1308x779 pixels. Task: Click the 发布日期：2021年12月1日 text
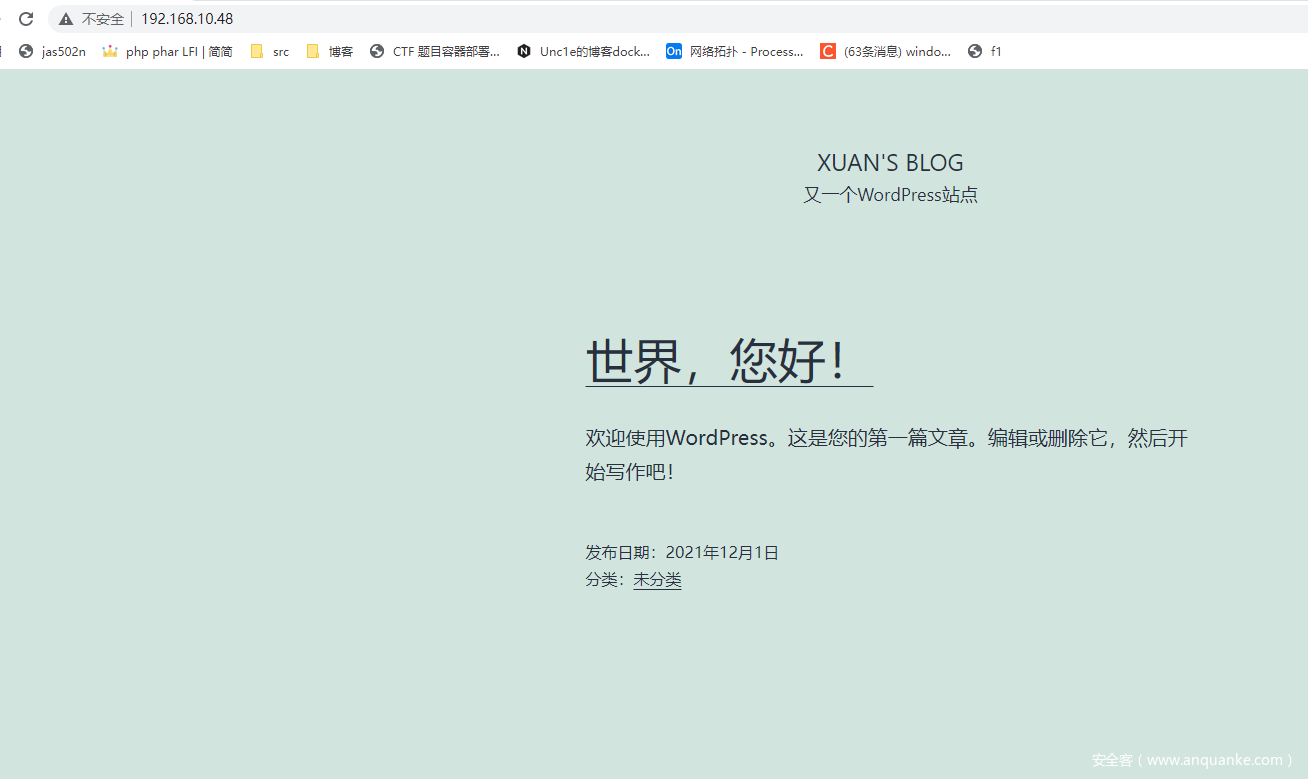(x=682, y=552)
